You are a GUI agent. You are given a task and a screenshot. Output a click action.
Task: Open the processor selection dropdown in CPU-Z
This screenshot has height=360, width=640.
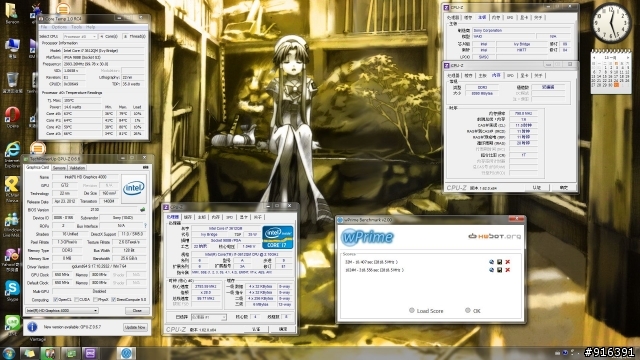[x=209, y=317]
